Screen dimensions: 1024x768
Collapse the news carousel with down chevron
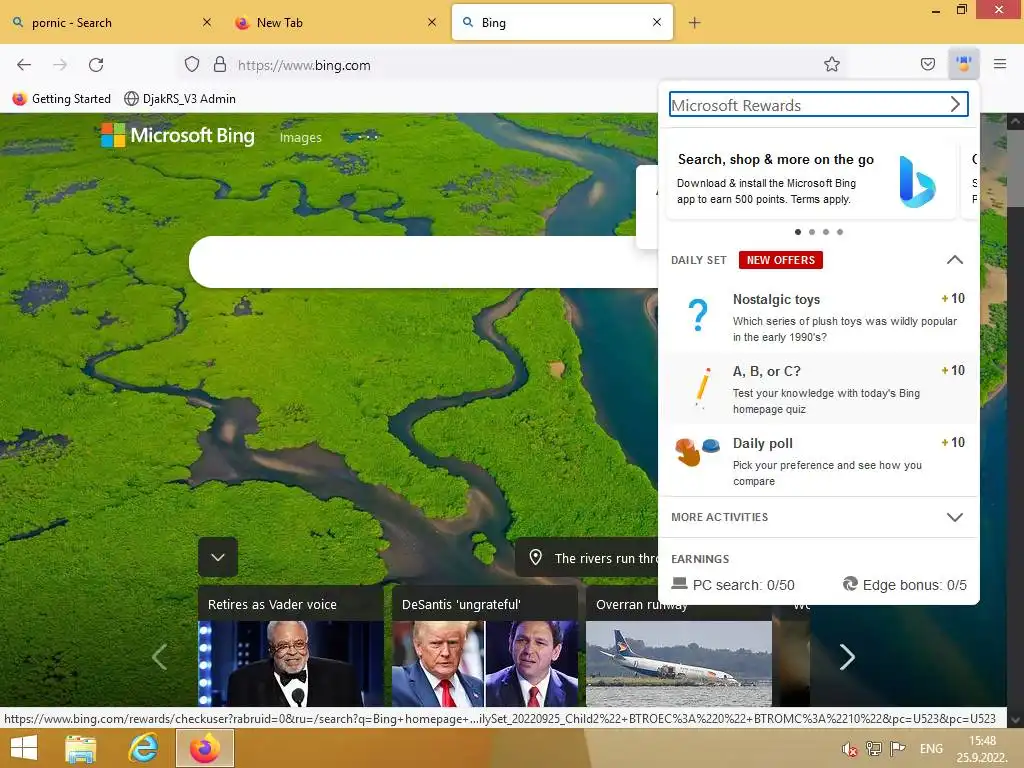click(x=218, y=557)
